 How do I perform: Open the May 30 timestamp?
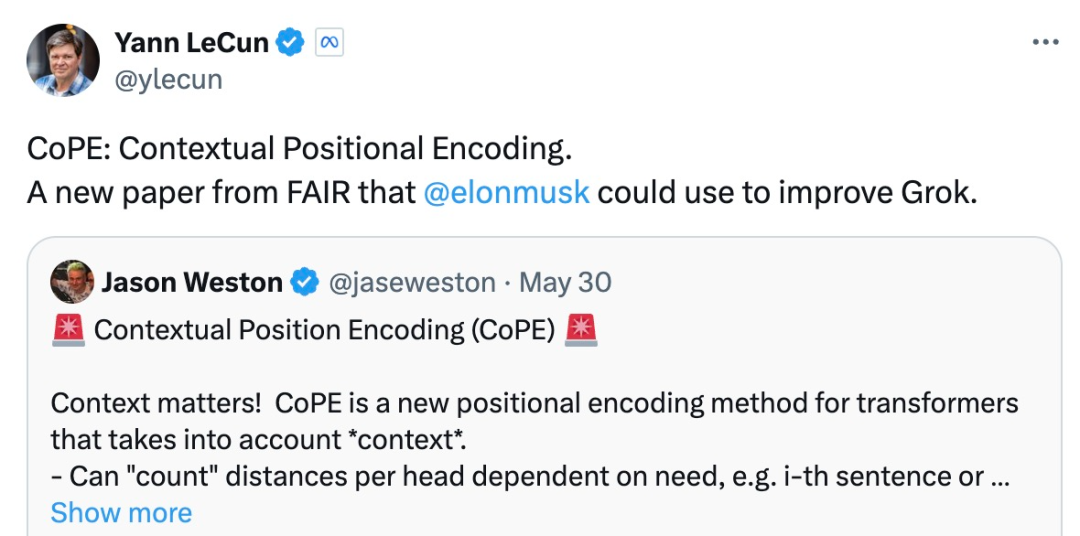point(565,282)
